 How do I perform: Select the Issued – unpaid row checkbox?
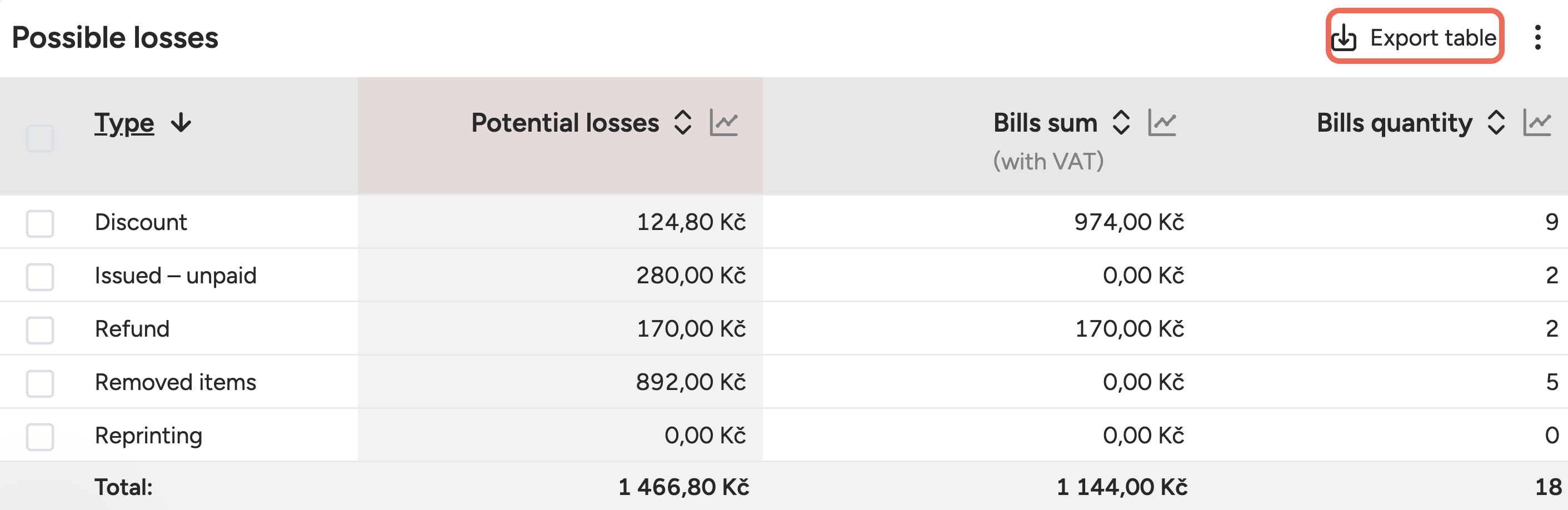point(40,277)
